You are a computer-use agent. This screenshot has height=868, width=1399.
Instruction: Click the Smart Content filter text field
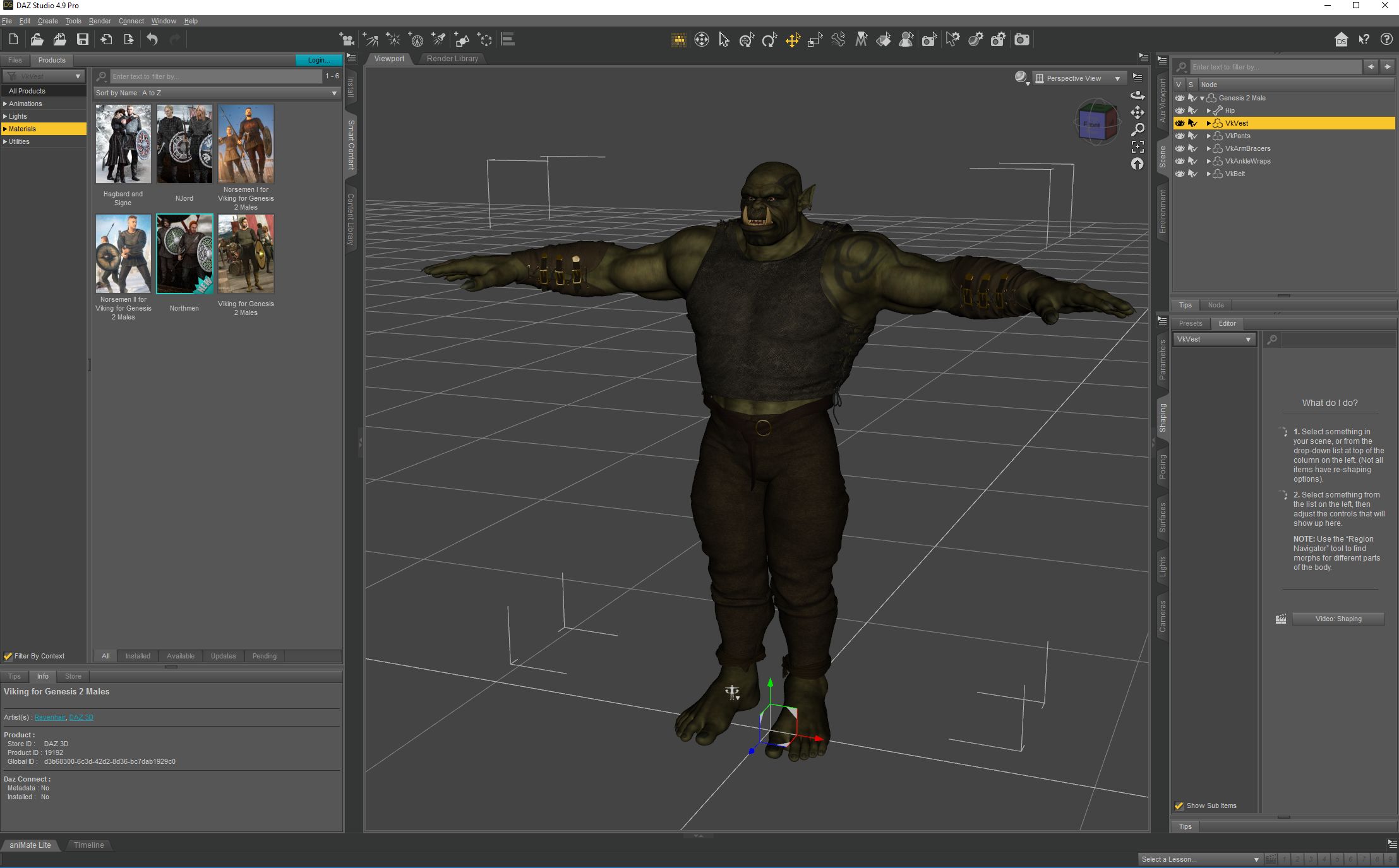pos(216,76)
